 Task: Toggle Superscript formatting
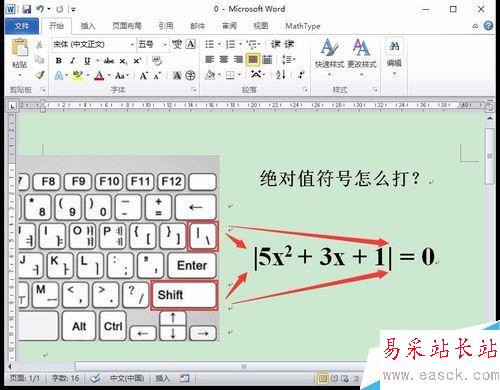[x=137, y=61]
